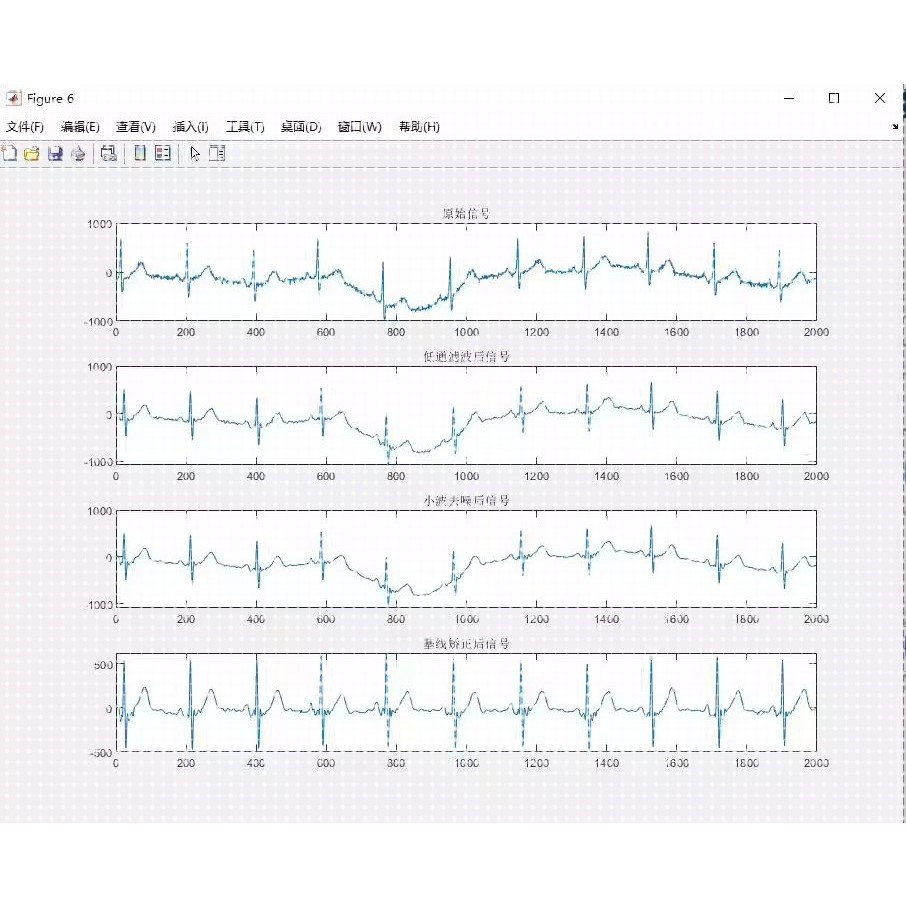Click the Insert Legend icon
906x906 pixels.
tap(163, 153)
